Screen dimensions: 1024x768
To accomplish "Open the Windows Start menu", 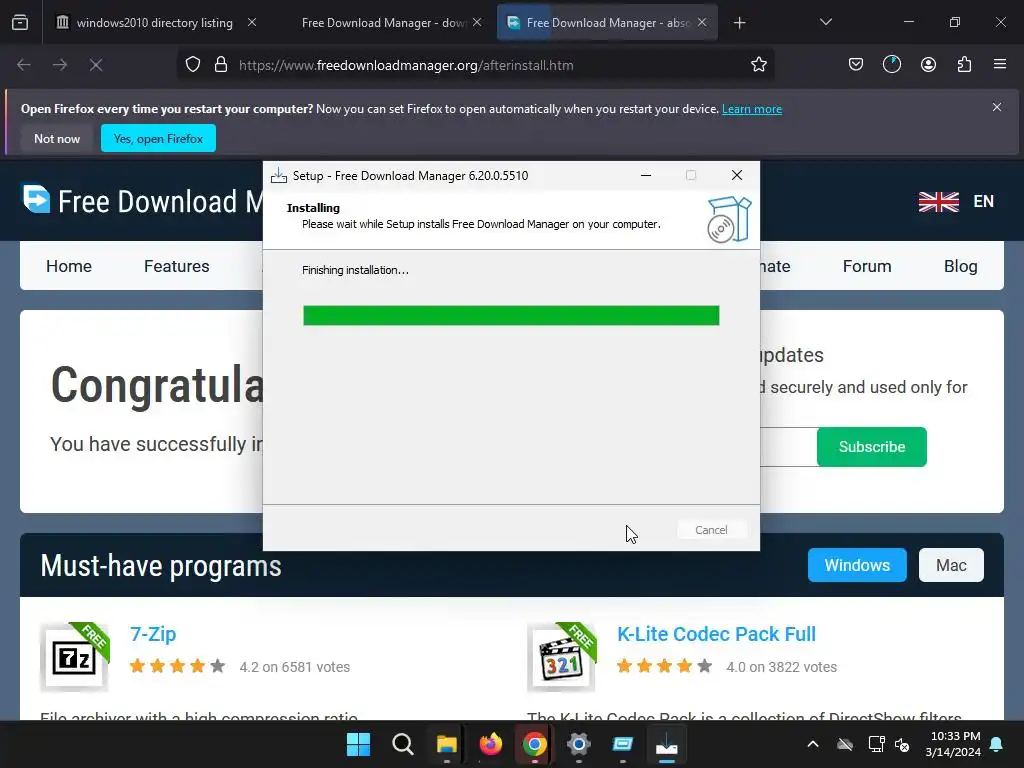I will point(358,744).
